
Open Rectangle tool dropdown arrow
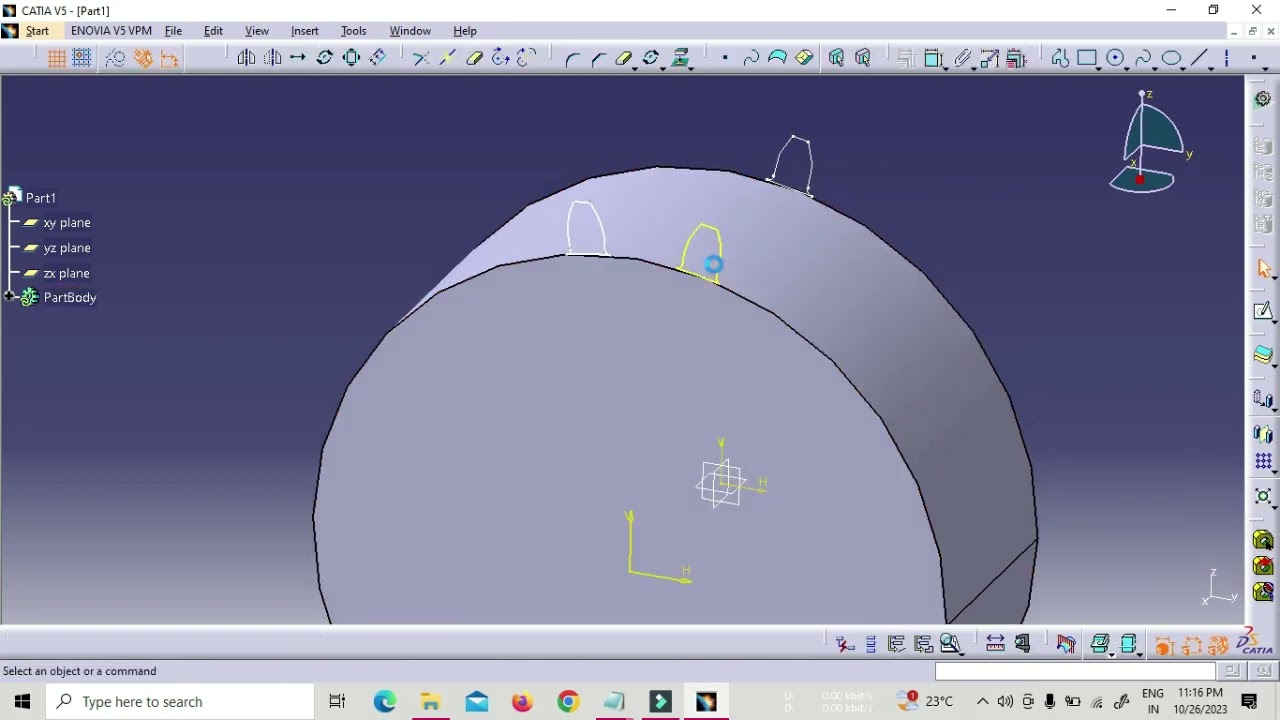point(1098,67)
